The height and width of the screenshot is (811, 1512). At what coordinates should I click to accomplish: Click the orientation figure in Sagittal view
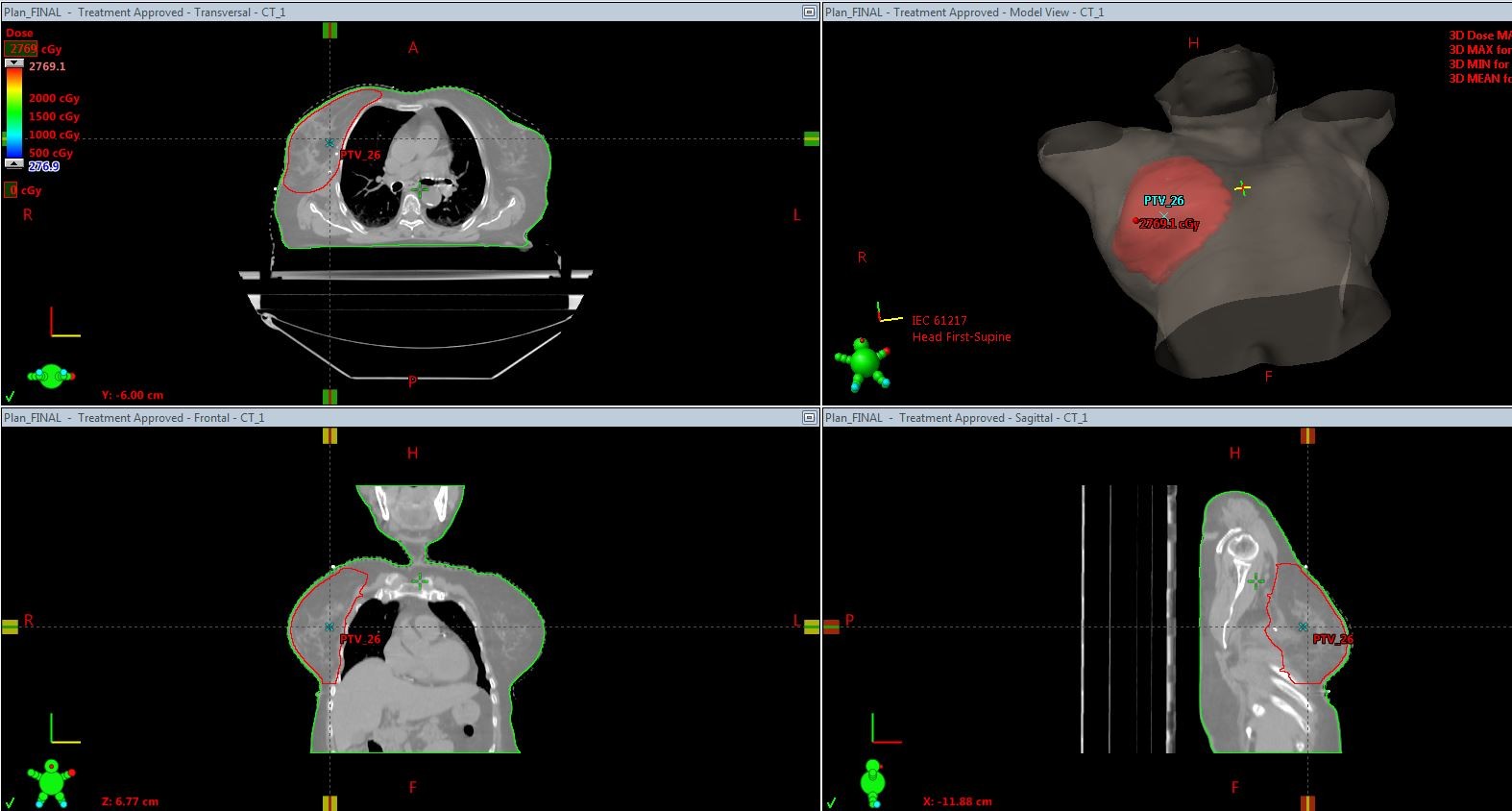coord(872,782)
